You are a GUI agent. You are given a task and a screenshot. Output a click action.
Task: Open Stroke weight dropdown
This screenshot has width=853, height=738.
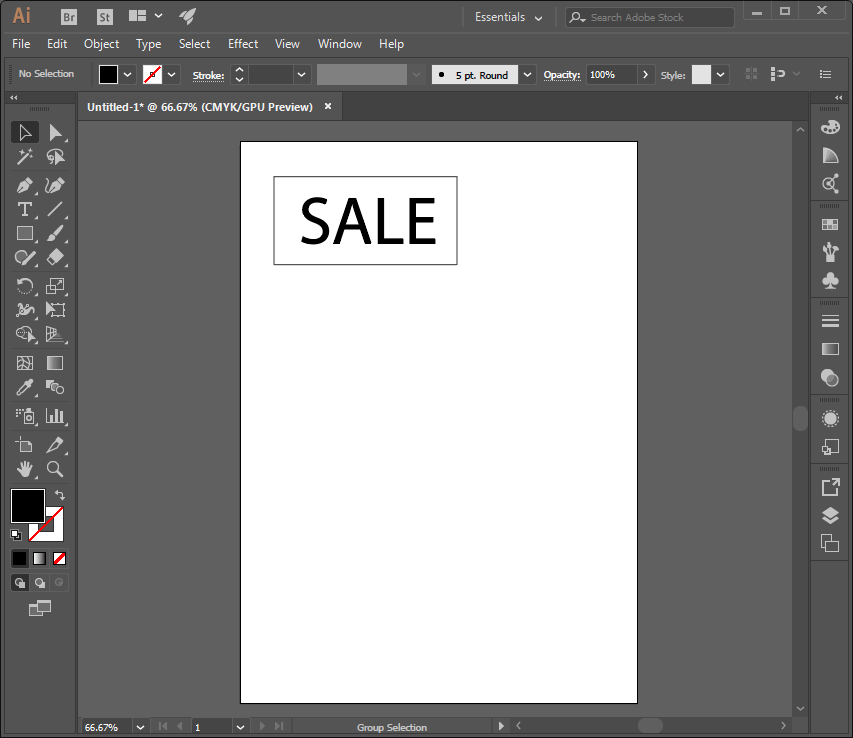coord(301,75)
